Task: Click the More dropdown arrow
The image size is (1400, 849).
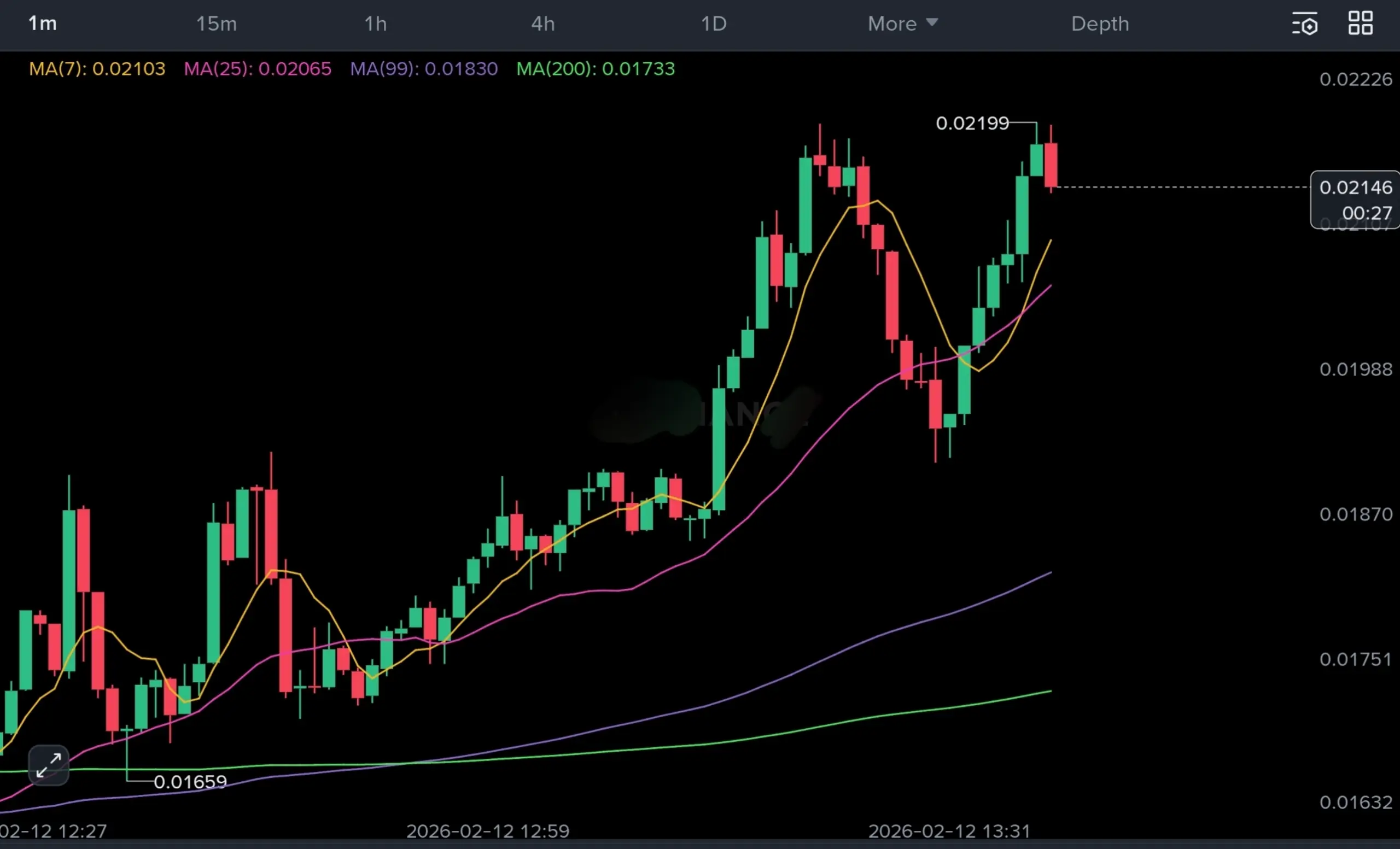Action: pyautogui.click(x=932, y=22)
